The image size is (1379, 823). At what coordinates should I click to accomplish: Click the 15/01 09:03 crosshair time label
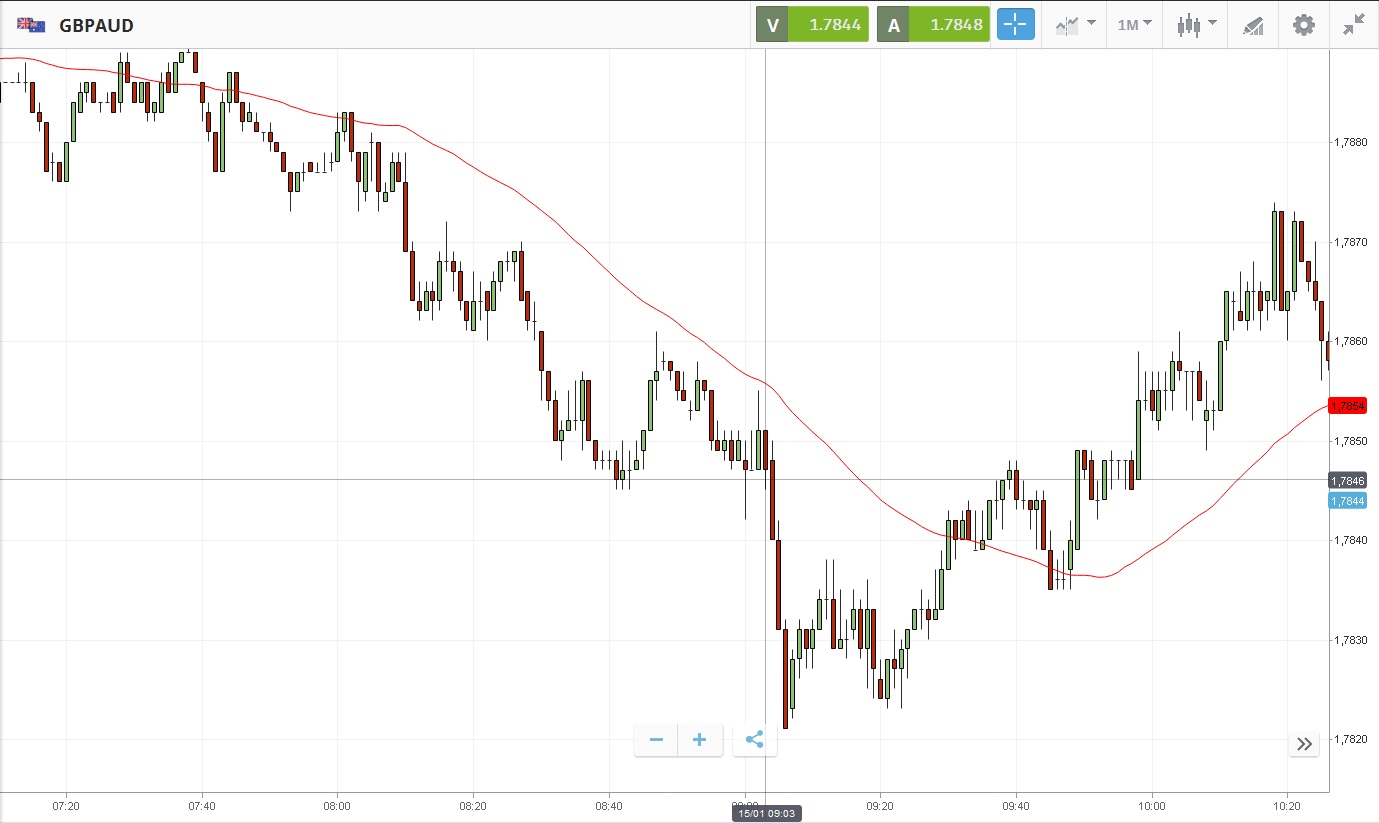[765, 814]
